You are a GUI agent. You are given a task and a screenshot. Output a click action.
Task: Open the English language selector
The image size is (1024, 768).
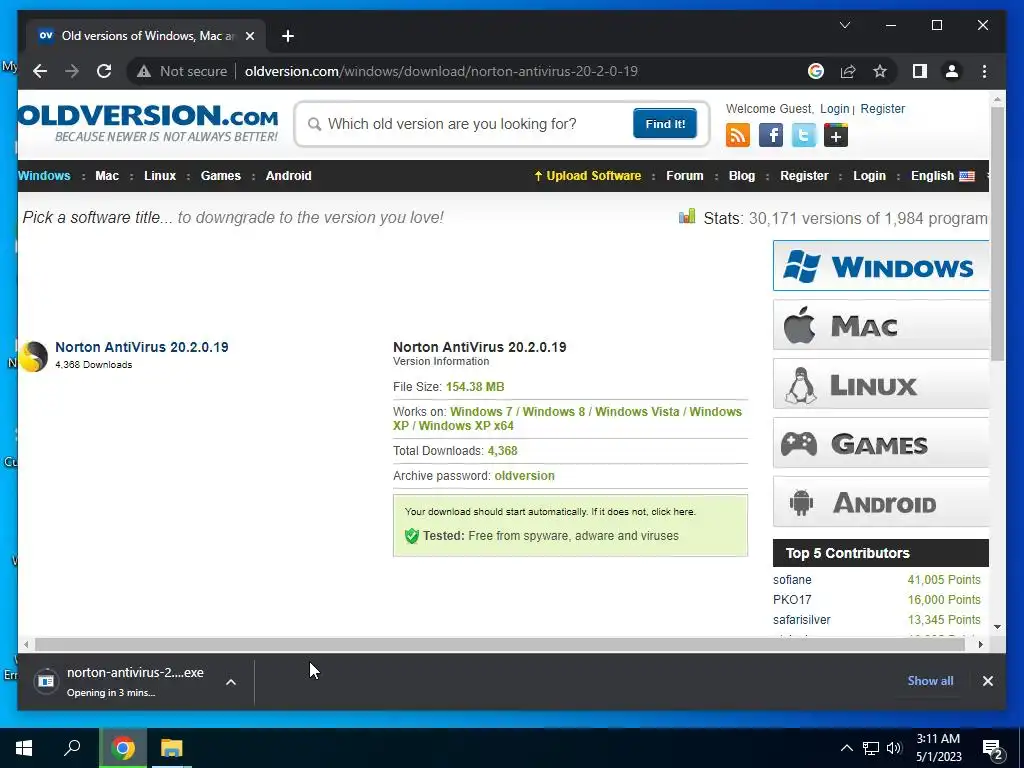[942, 176]
